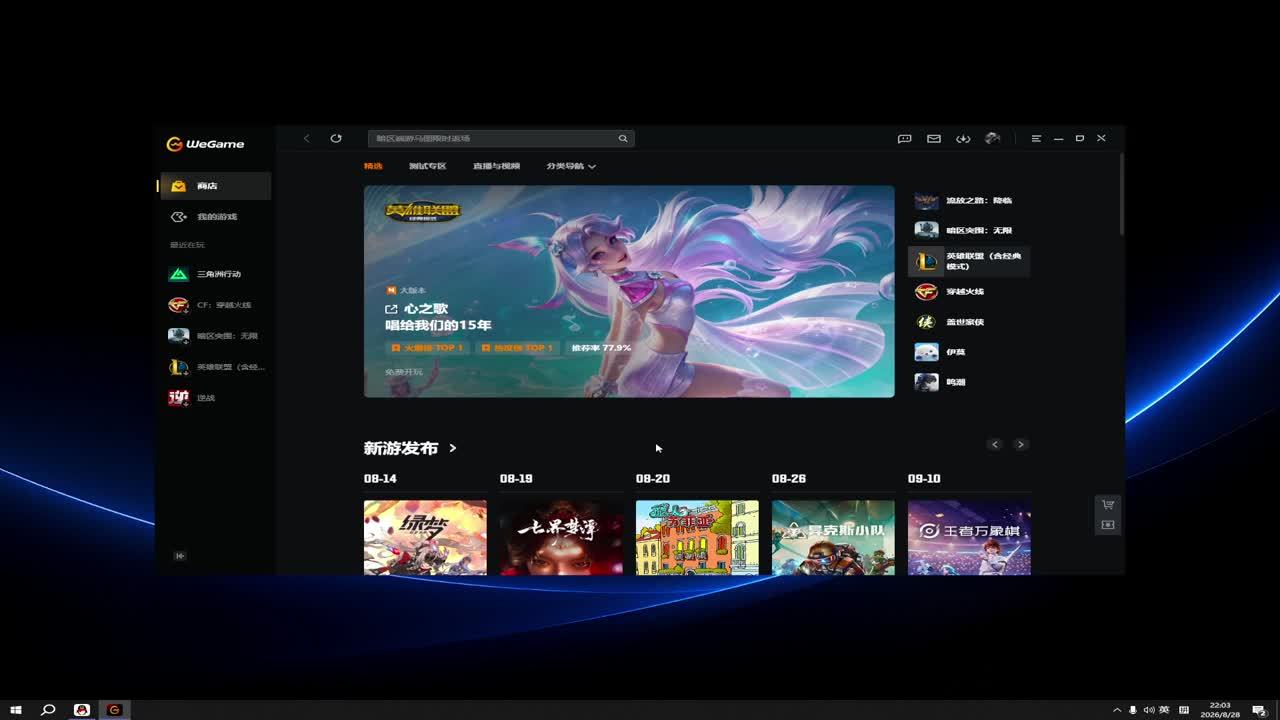This screenshot has height=720, width=1280.
Task: Switch to the 直播与视频 tab
Action: 496,166
